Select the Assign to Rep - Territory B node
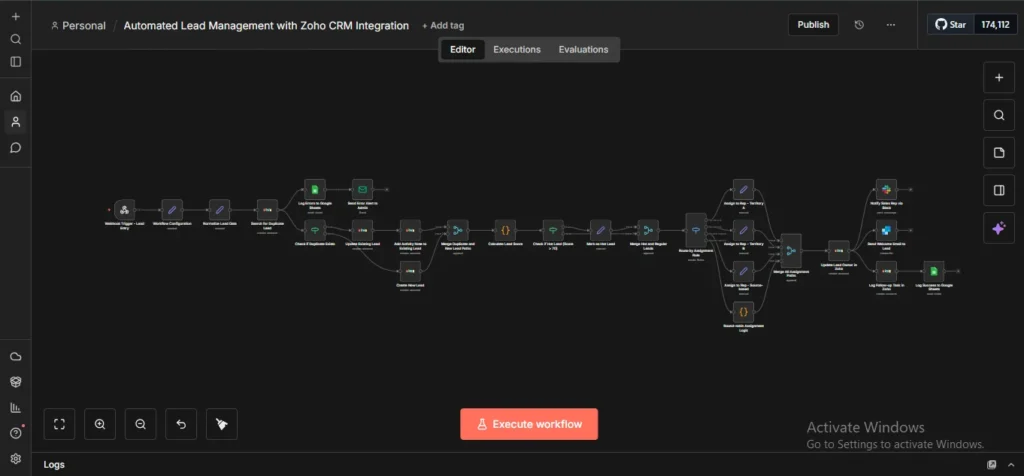Viewport: 1024px width, 476px height. tap(743, 230)
